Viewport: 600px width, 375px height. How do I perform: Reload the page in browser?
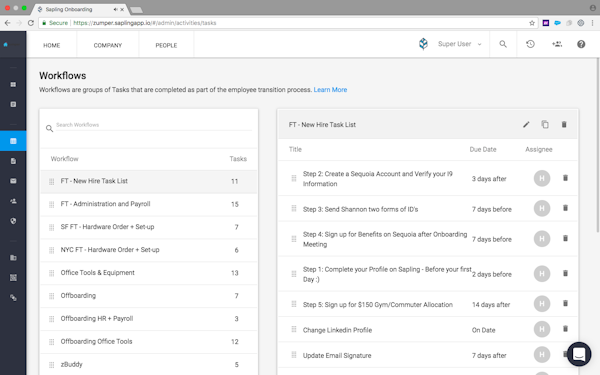[31, 23]
